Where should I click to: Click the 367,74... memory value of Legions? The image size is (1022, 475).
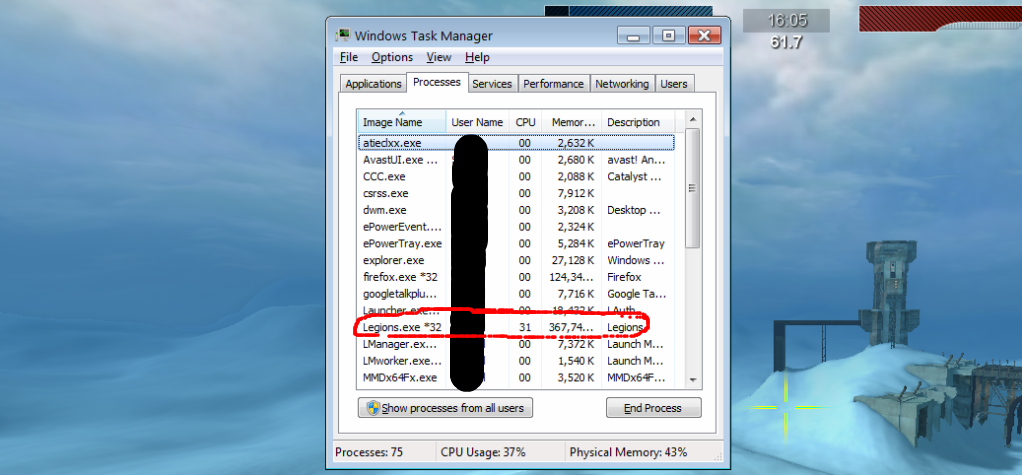tap(572, 327)
